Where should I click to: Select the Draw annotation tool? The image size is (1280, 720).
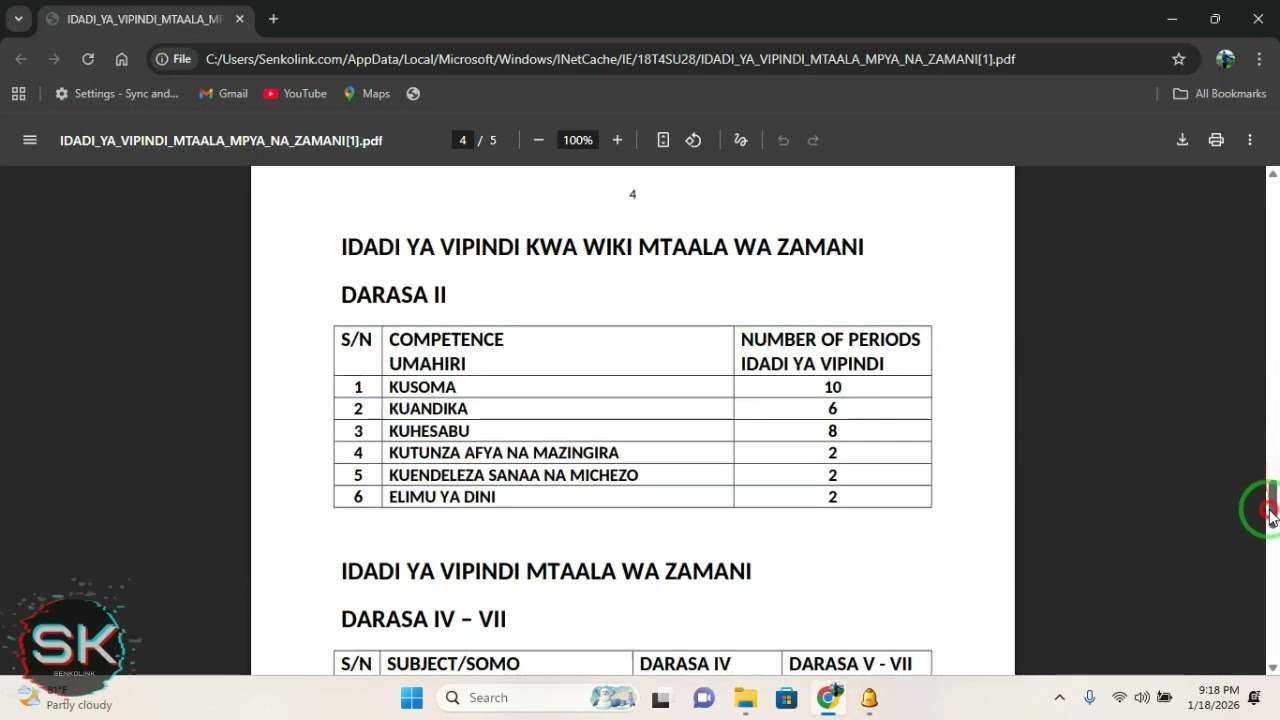(x=741, y=140)
